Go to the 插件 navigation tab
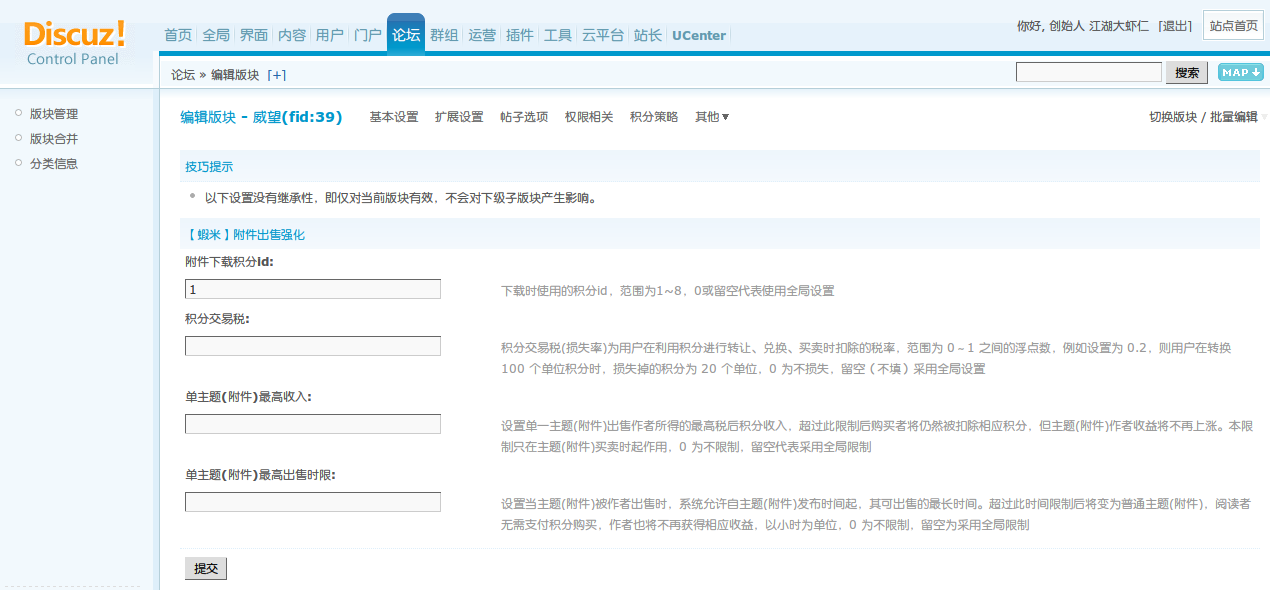The image size is (1270, 590). (x=520, y=35)
